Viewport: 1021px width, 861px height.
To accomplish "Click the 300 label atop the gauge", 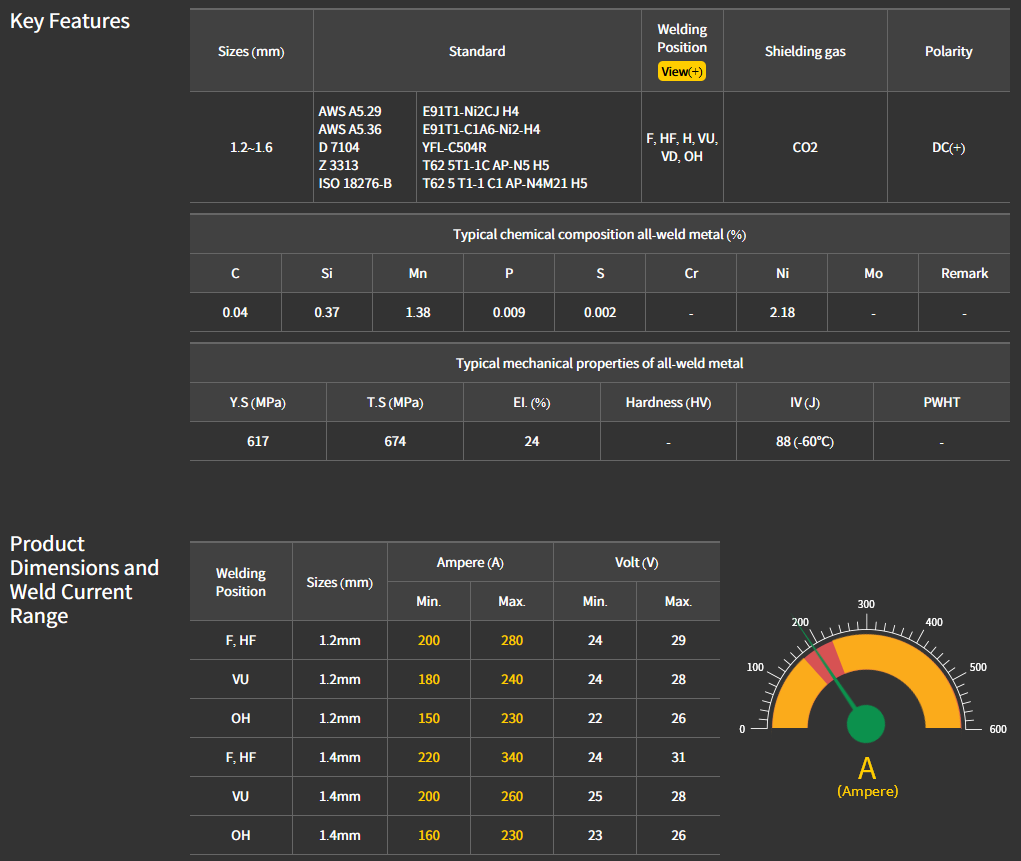I will (x=866, y=604).
